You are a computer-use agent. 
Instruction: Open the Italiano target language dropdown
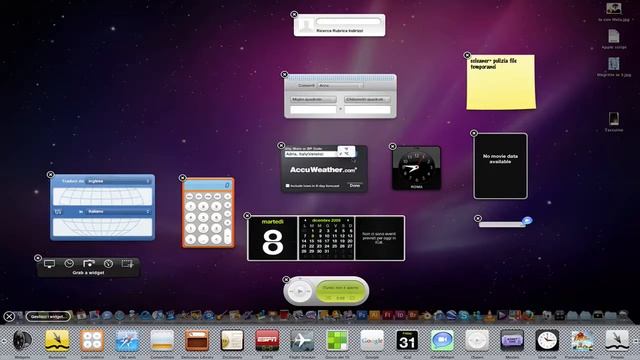coord(118,211)
